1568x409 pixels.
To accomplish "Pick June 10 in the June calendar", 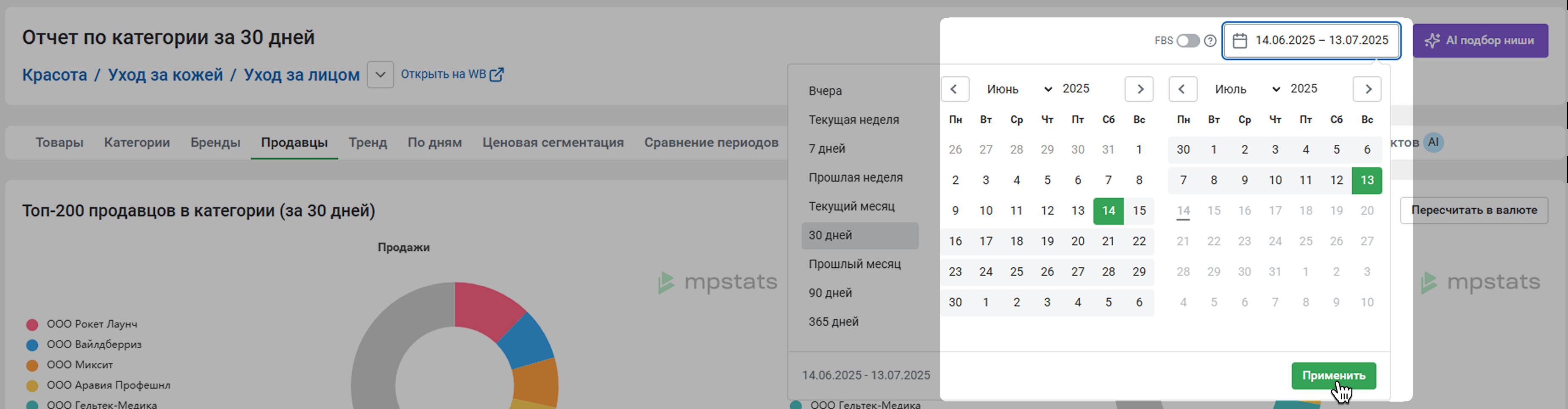I will 986,211.
